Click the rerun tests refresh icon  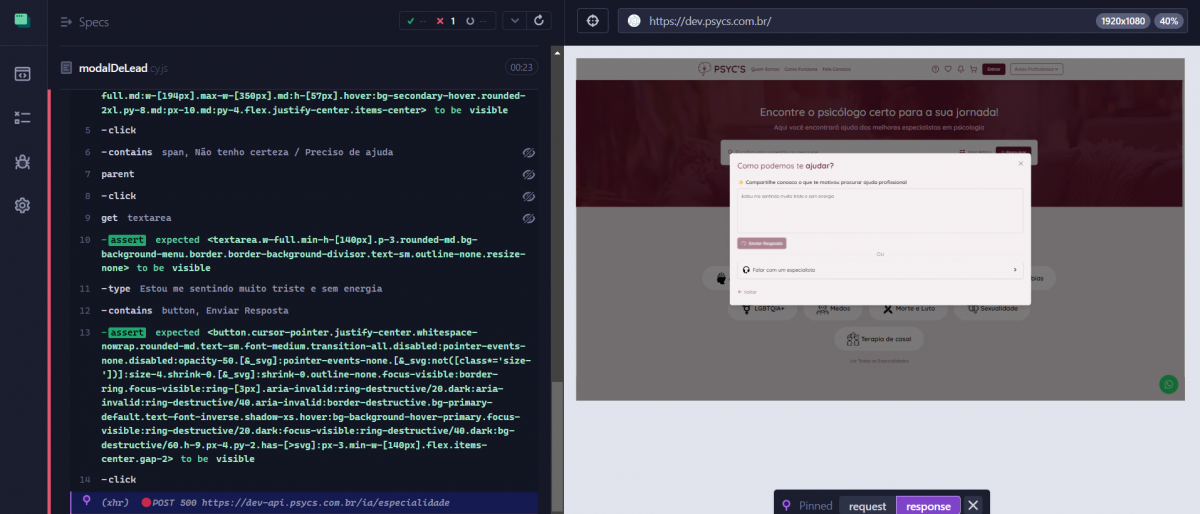pos(539,20)
